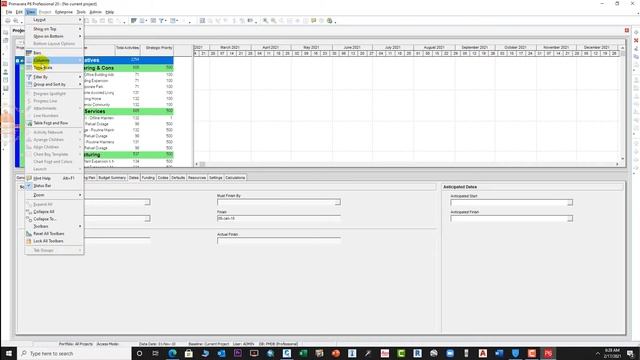
Task: Click the taskbar clock
Action: (612, 353)
